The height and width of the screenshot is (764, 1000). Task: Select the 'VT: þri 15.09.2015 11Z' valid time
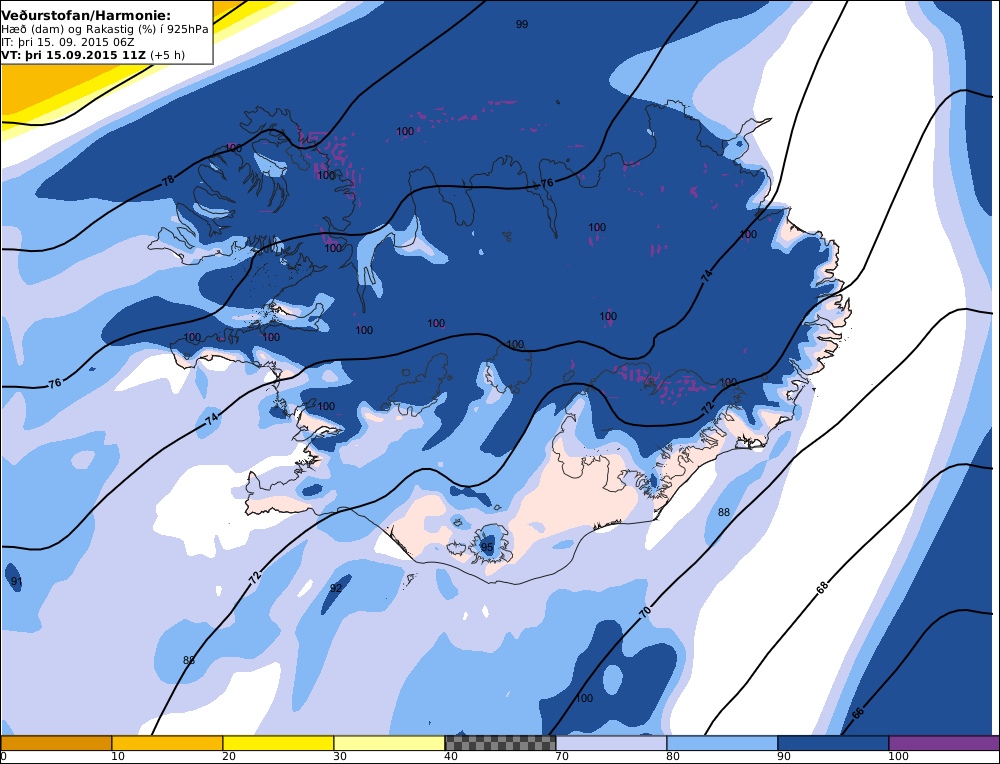pos(74,55)
